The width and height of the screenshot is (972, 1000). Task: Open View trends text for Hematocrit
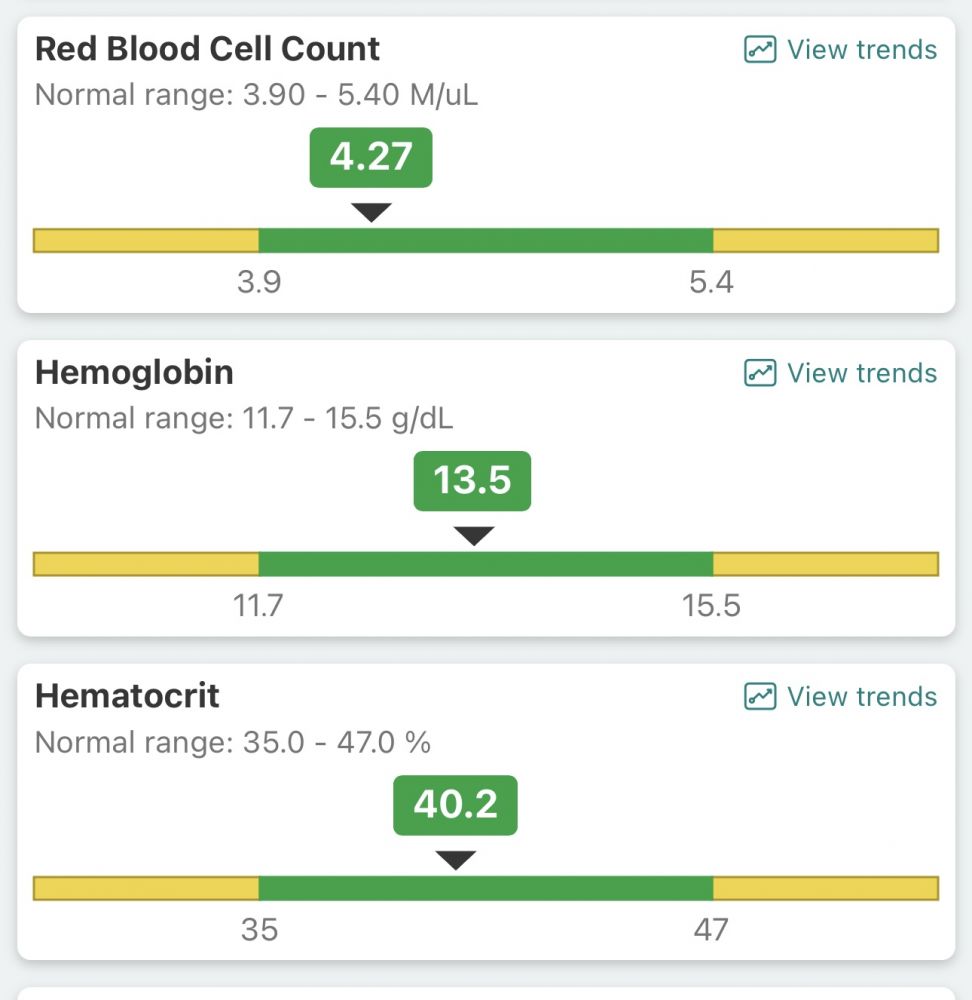click(x=861, y=696)
